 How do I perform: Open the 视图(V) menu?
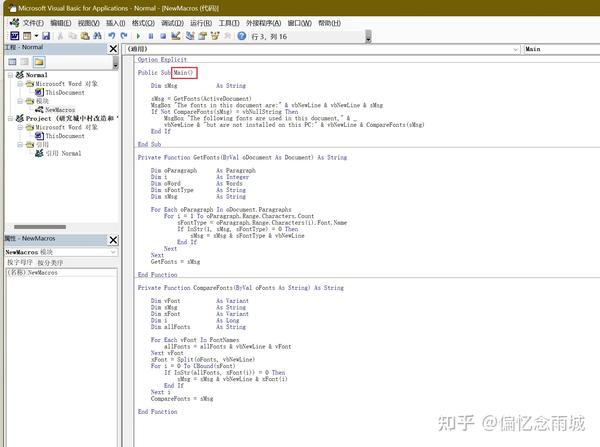click(89, 23)
